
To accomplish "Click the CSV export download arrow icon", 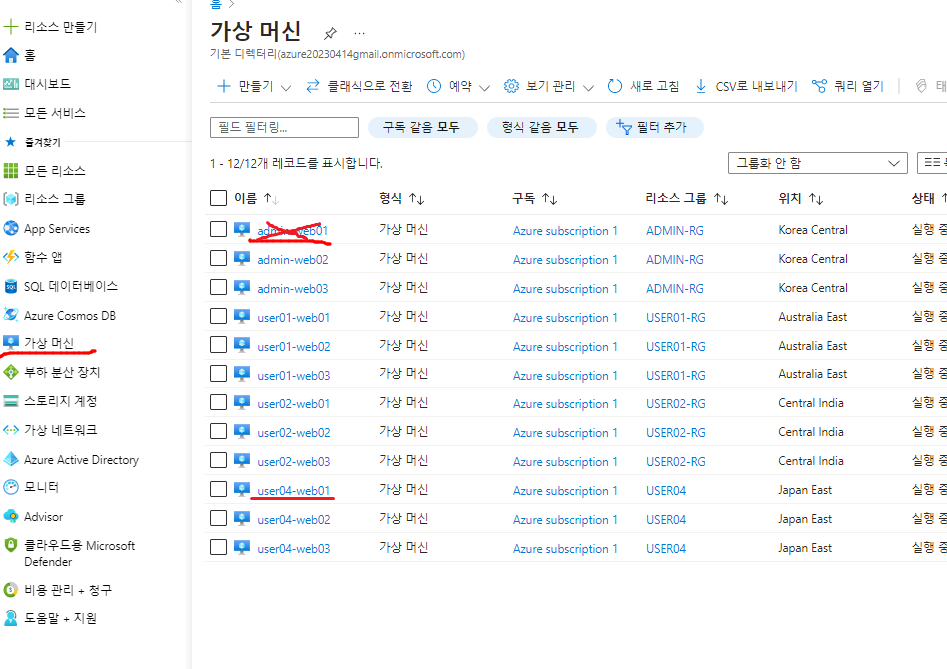I will tap(701, 86).
